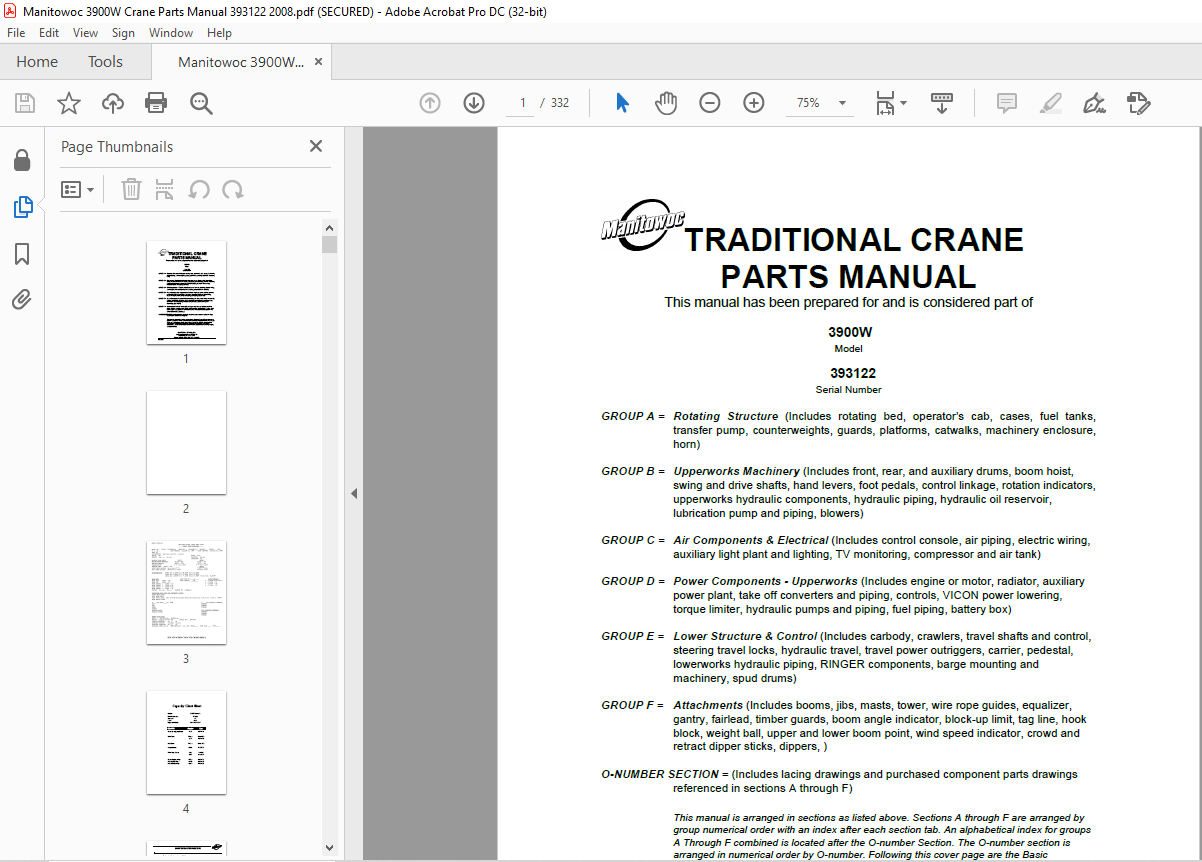Click thumbnail panel scroll down arrow
1202x862 pixels.
click(x=330, y=849)
